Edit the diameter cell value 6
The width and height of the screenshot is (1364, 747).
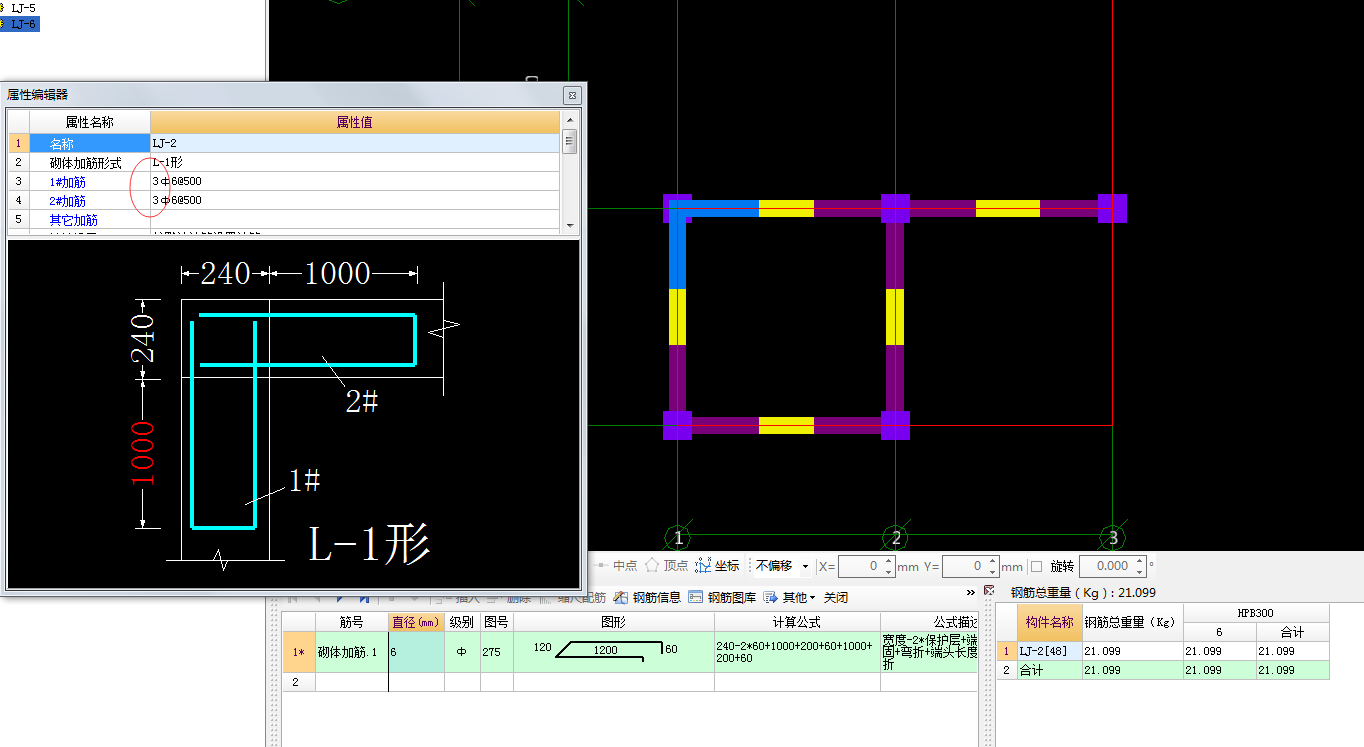point(416,652)
